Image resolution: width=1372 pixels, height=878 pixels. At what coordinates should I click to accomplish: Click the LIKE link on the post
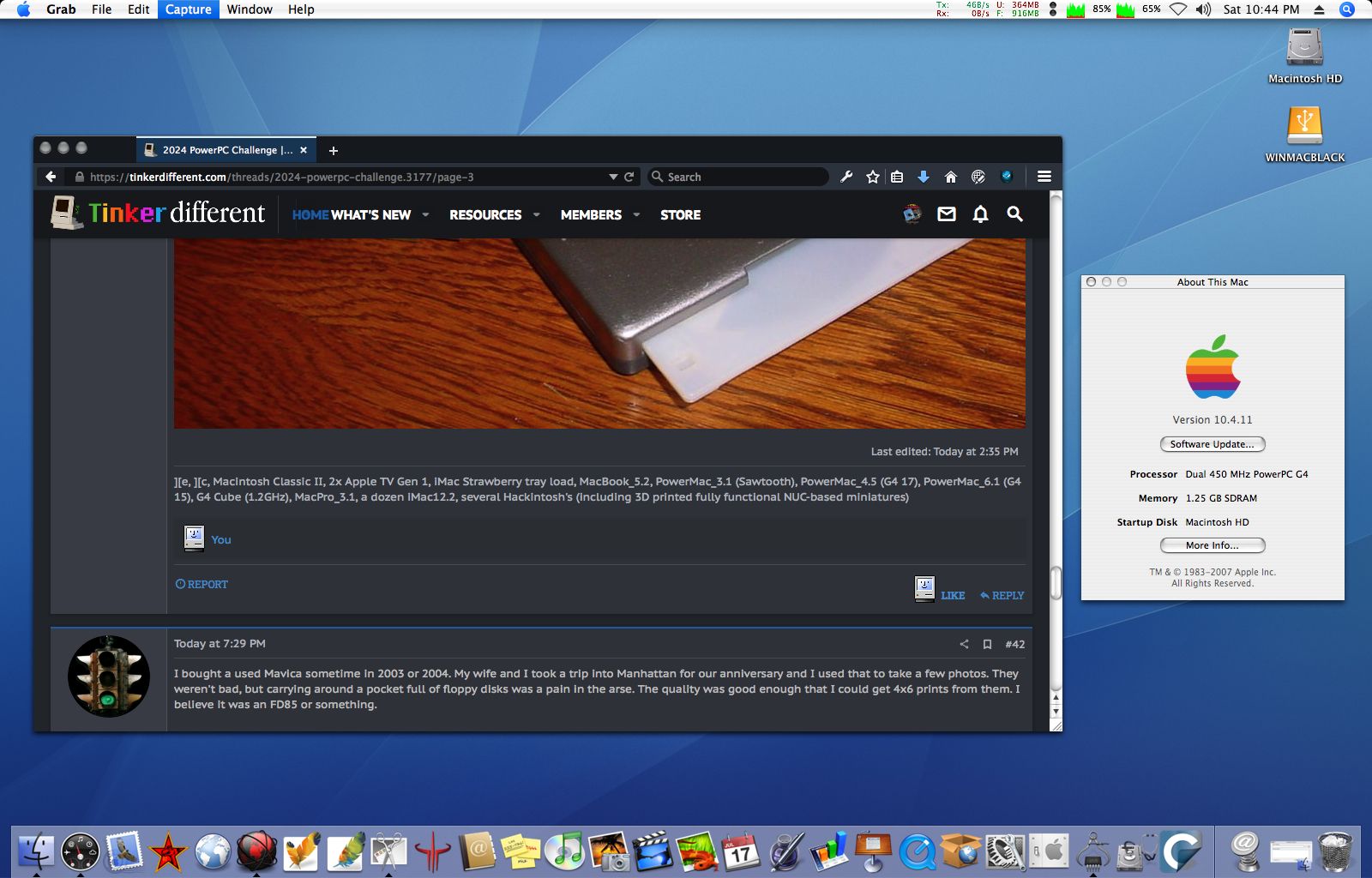click(x=953, y=595)
